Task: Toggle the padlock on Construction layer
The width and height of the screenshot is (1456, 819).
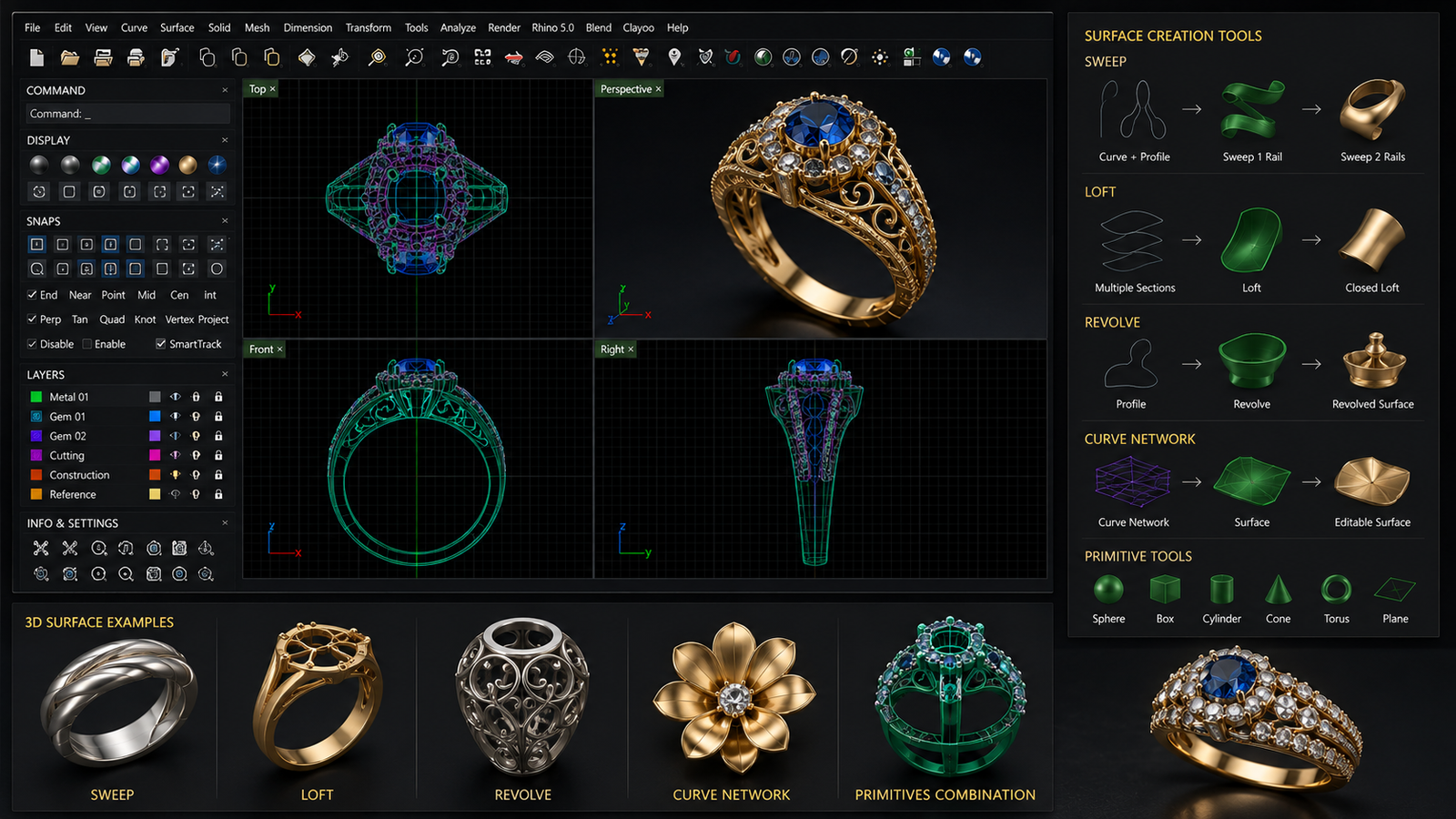Action: (x=218, y=475)
